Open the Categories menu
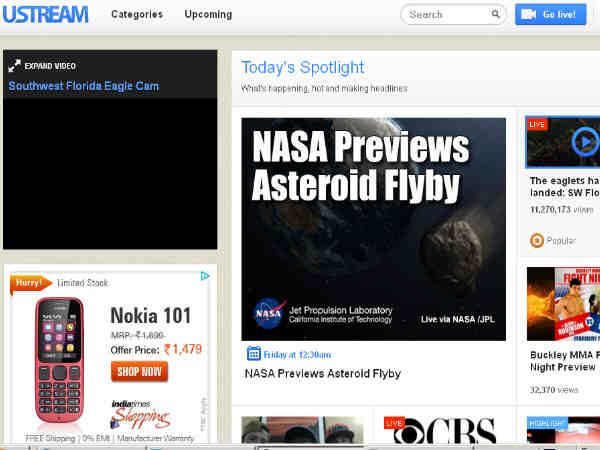This screenshot has height=450, width=600. click(x=137, y=15)
